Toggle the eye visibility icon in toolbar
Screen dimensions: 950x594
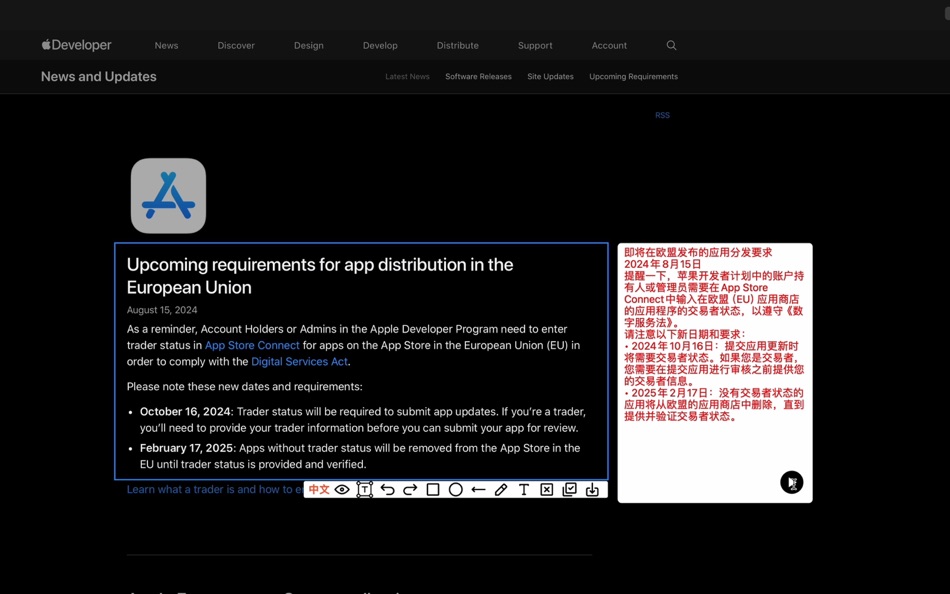(342, 490)
